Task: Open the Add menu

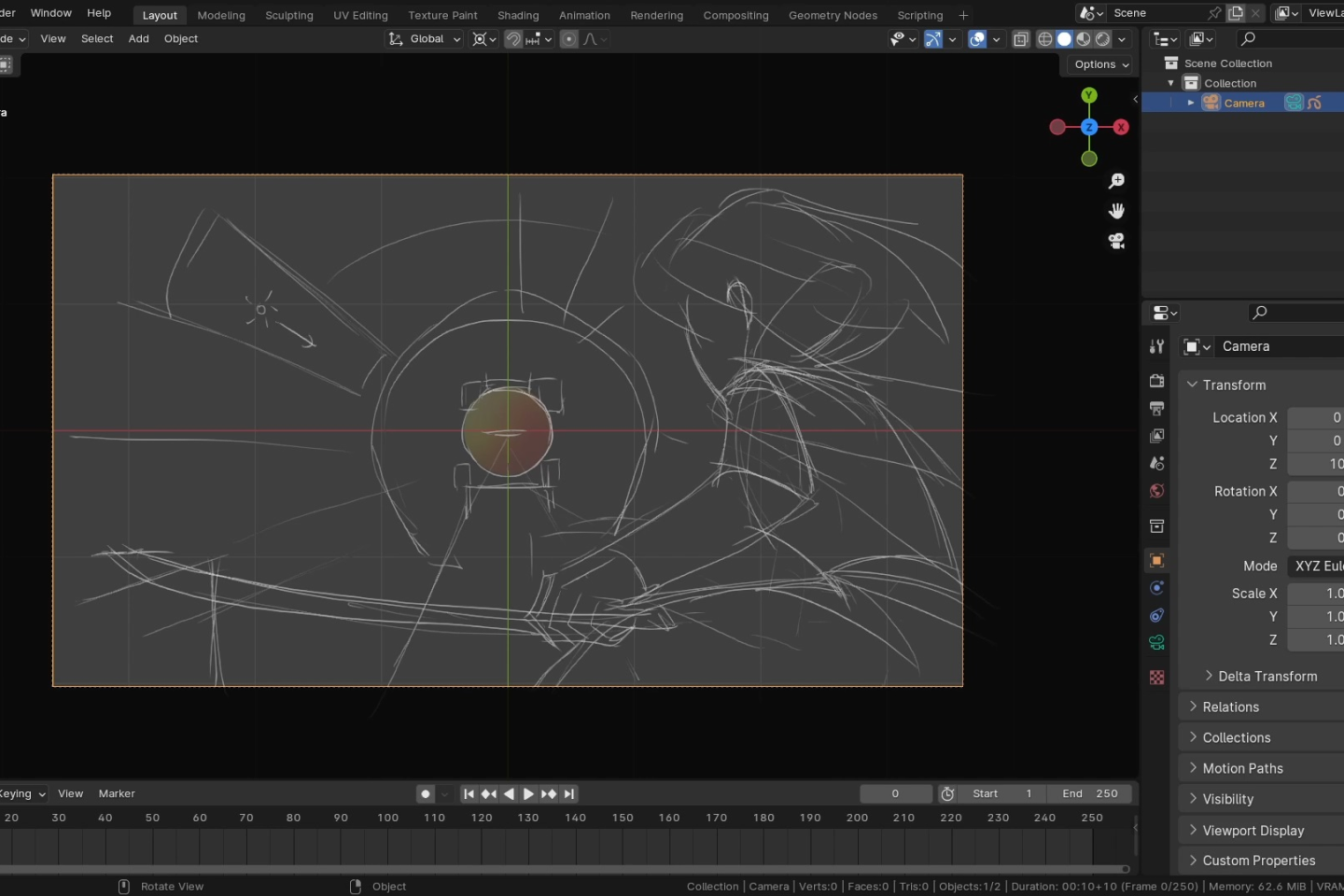Action: [x=138, y=39]
